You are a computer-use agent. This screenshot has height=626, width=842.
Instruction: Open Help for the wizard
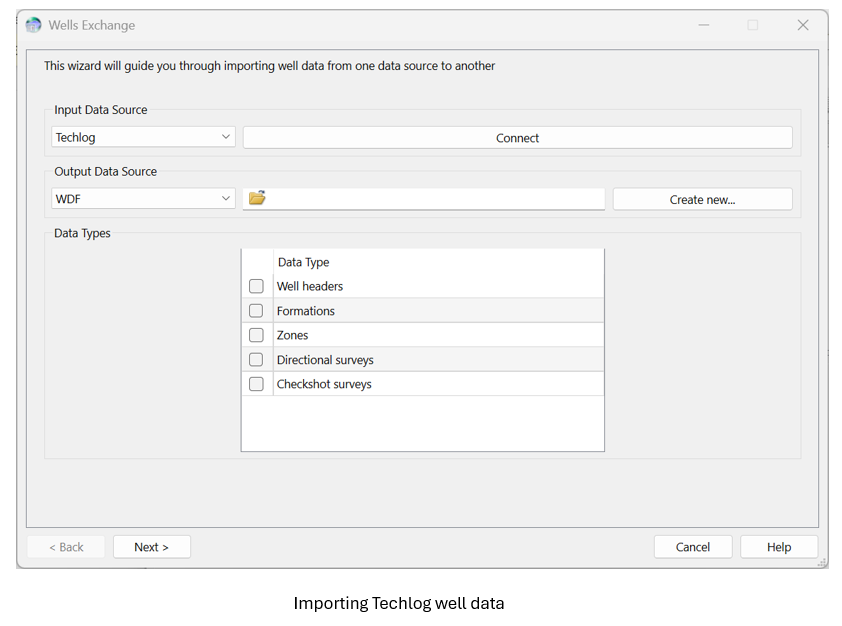[x=779, y=547]
